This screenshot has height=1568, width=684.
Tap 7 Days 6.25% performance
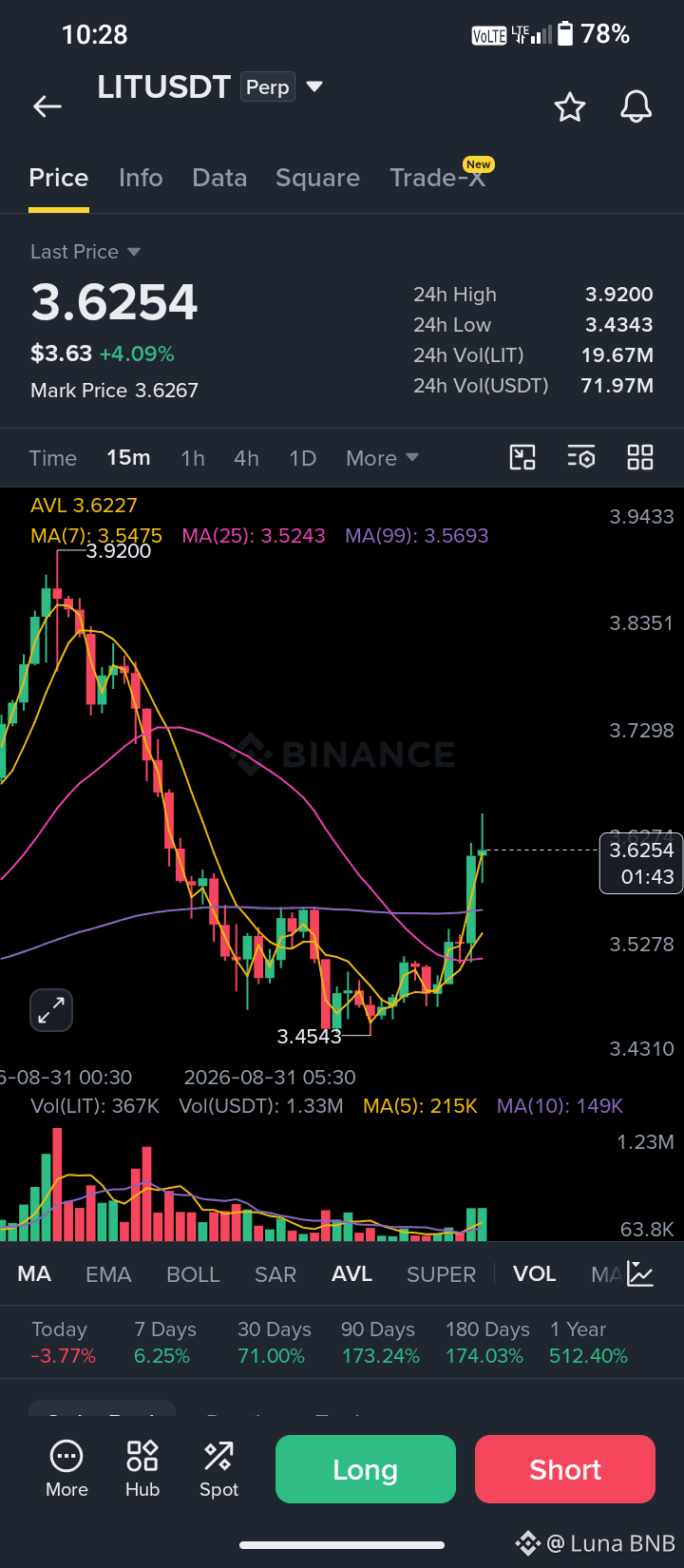pyautogui.click(x=165, y=1343)
